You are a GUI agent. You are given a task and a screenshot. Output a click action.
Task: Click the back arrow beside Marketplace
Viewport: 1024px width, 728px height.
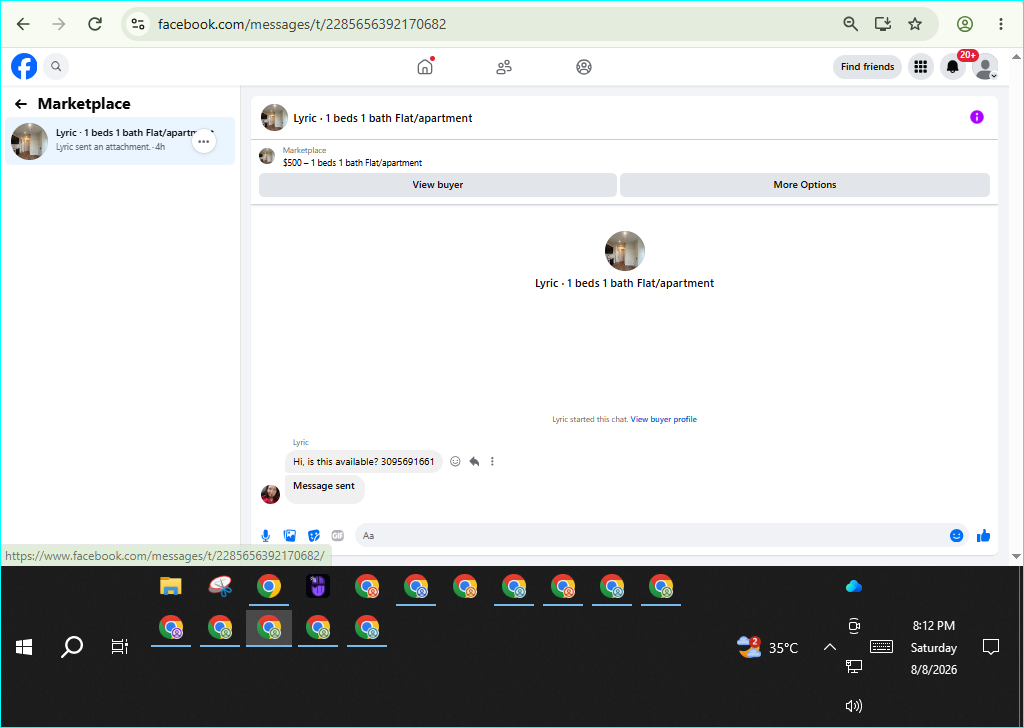[x=21, y=104]
